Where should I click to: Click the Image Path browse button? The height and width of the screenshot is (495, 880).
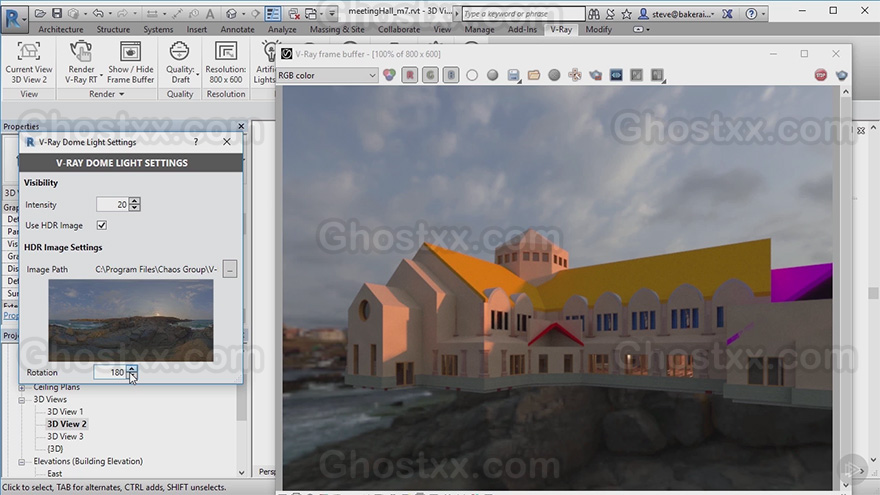pos(230,269)
